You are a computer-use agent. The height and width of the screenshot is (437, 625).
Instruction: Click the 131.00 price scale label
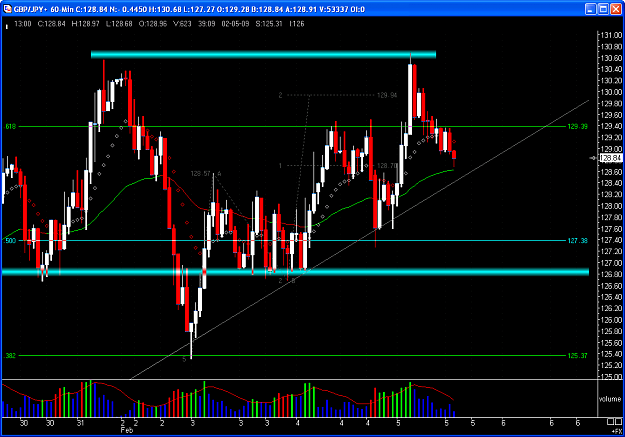pos(612,35)
